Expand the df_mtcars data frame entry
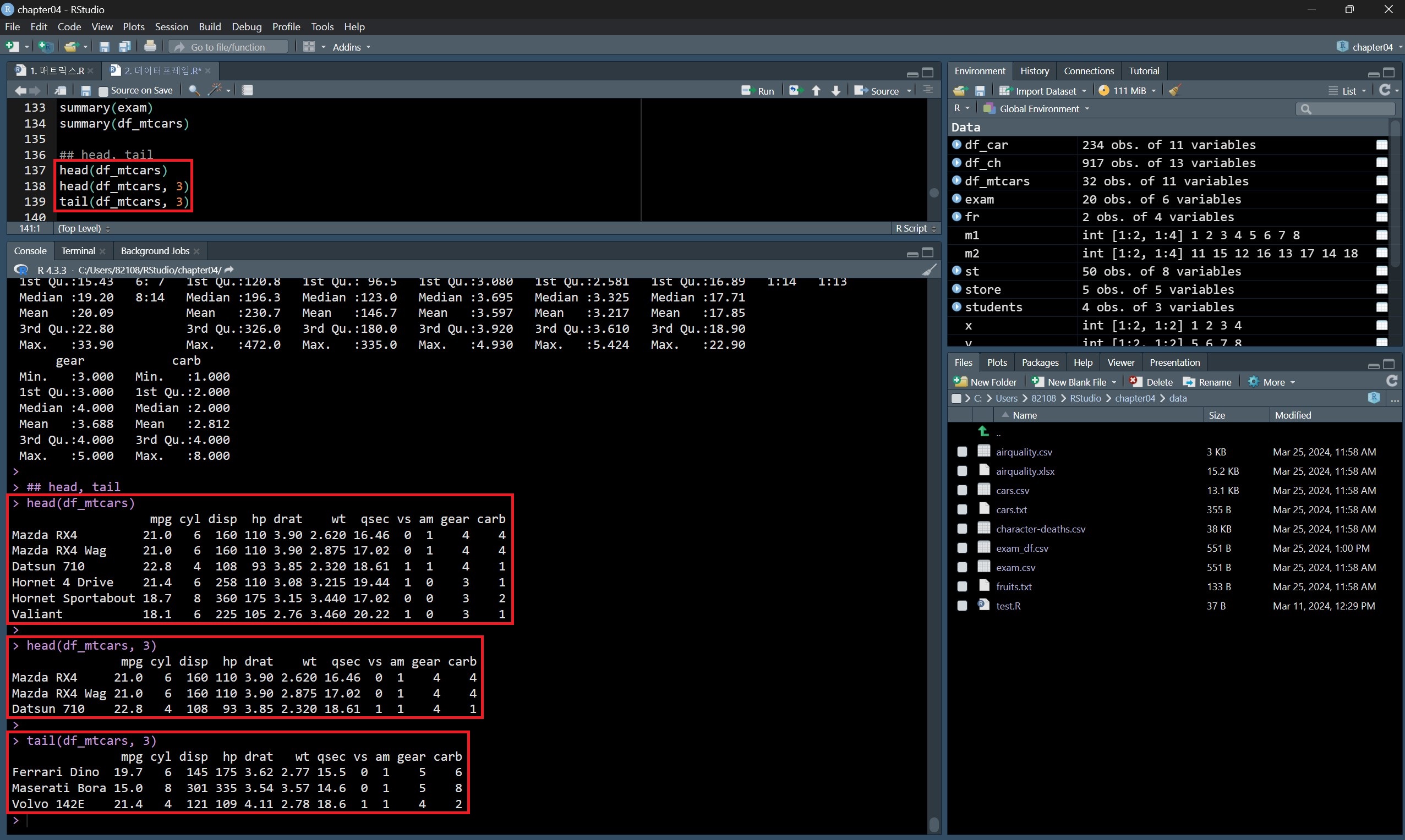The width and height of the screenshot is (1405, 840). point(957,180)
